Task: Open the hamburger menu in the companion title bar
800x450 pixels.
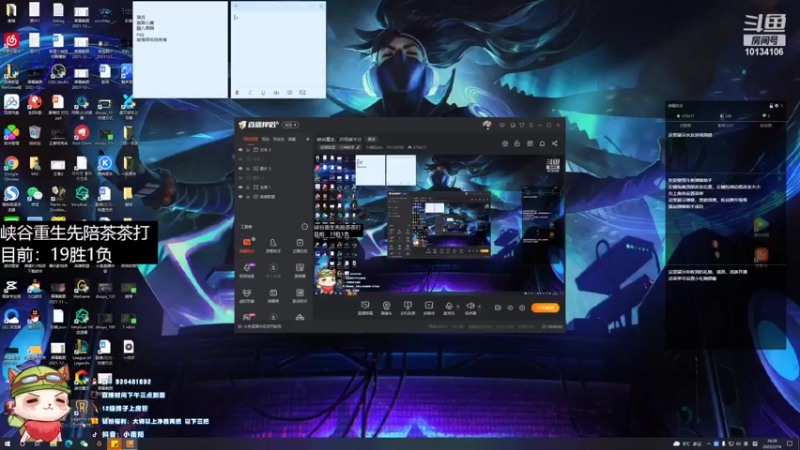Action: pyautogui.click(x=531, y=125)
